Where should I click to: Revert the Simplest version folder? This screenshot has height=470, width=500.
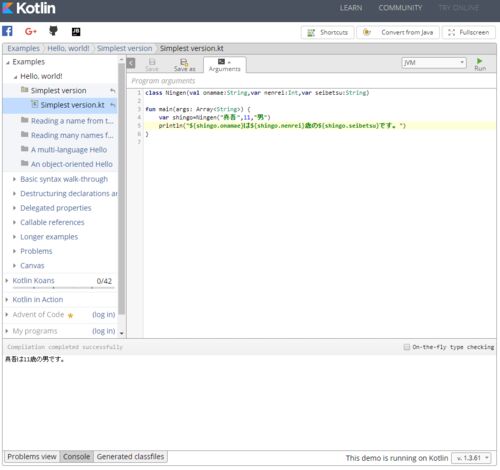(113, 91)
